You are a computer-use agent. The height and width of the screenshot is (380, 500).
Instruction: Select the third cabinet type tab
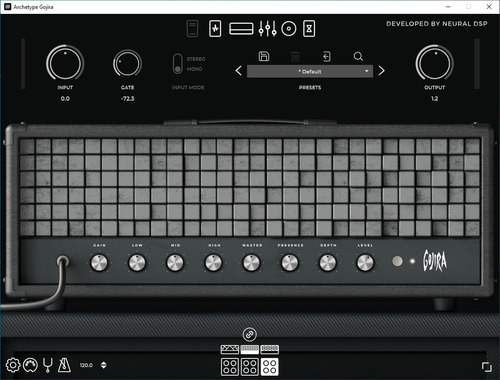click(270, 367)
